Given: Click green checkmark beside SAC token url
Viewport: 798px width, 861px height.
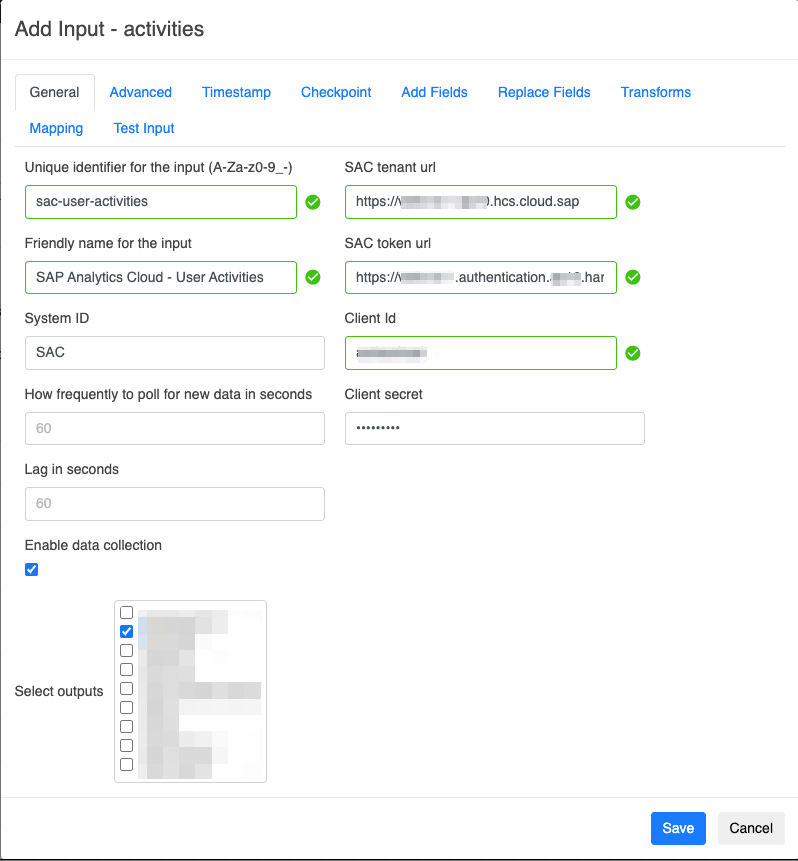Looking at the screenshot, I should (x=633, y=277).
